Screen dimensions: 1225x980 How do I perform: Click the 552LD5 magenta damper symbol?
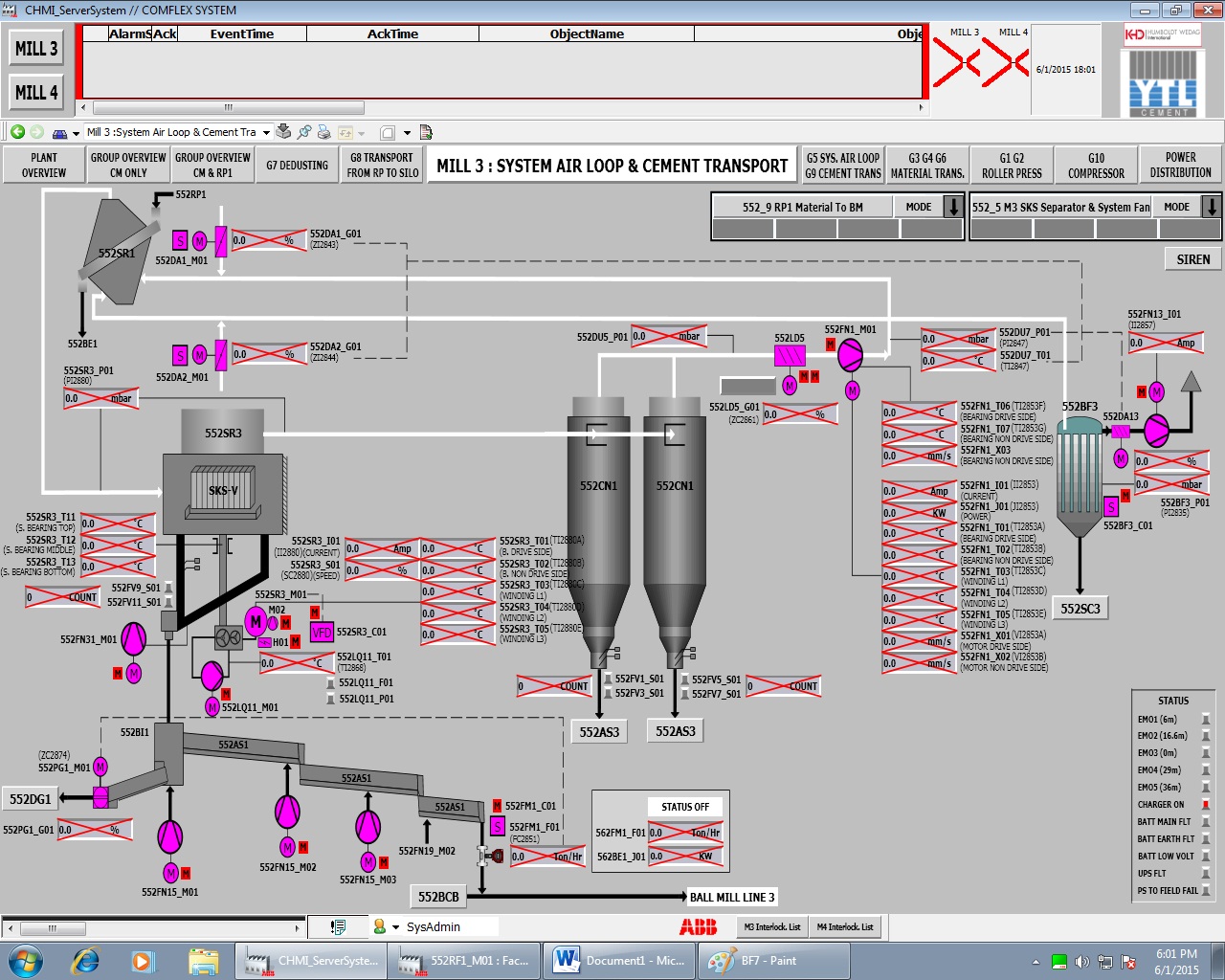point(790,356)
